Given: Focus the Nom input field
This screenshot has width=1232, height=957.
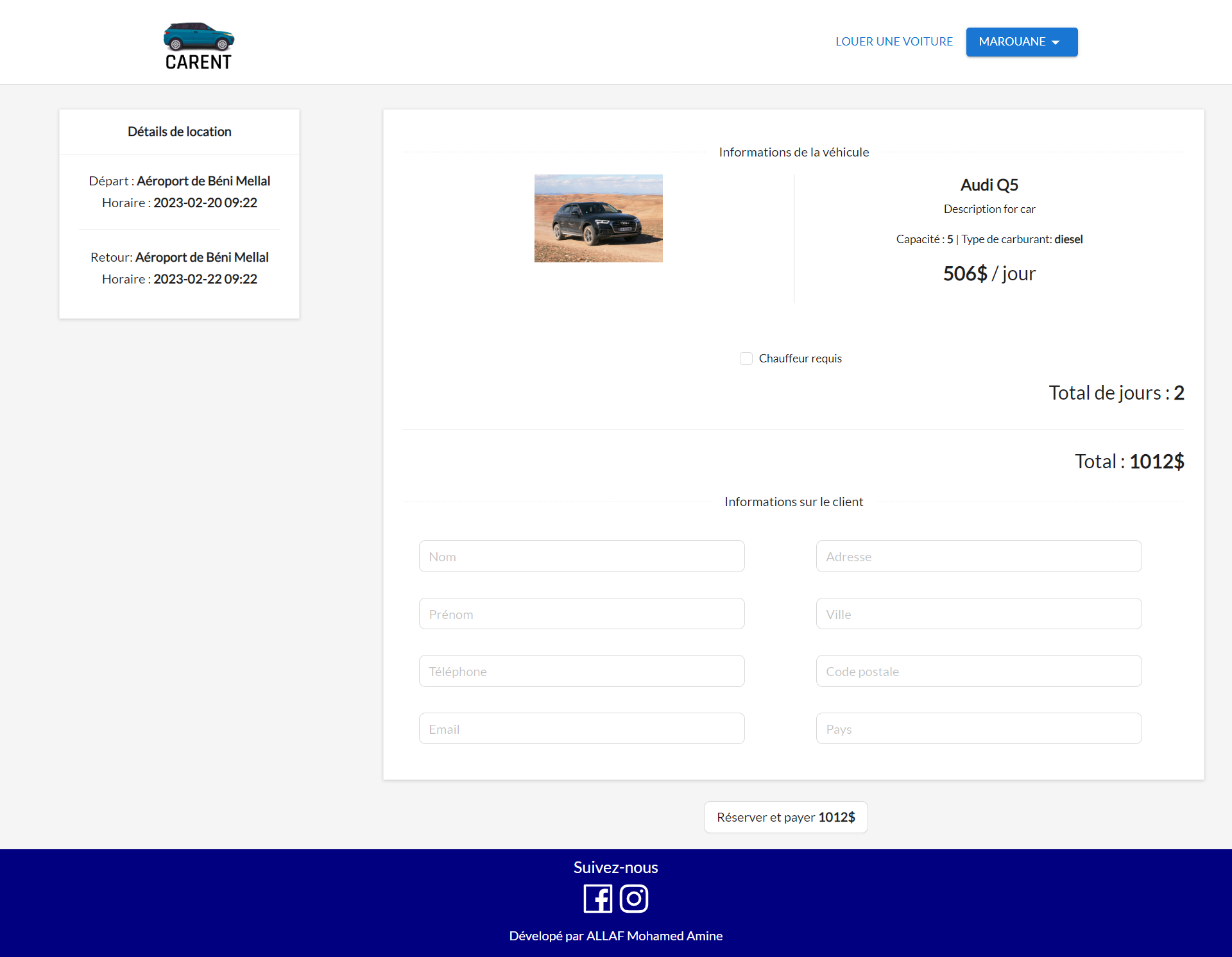Looking at the screenshot, I should coord(581,556).
